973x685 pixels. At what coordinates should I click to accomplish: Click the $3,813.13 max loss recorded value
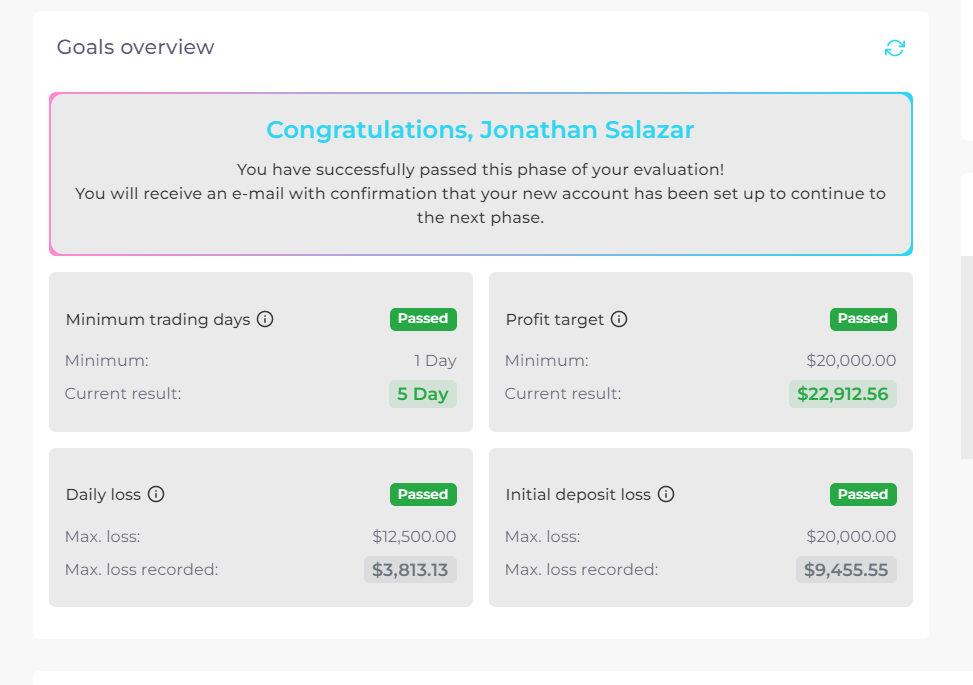410,570
